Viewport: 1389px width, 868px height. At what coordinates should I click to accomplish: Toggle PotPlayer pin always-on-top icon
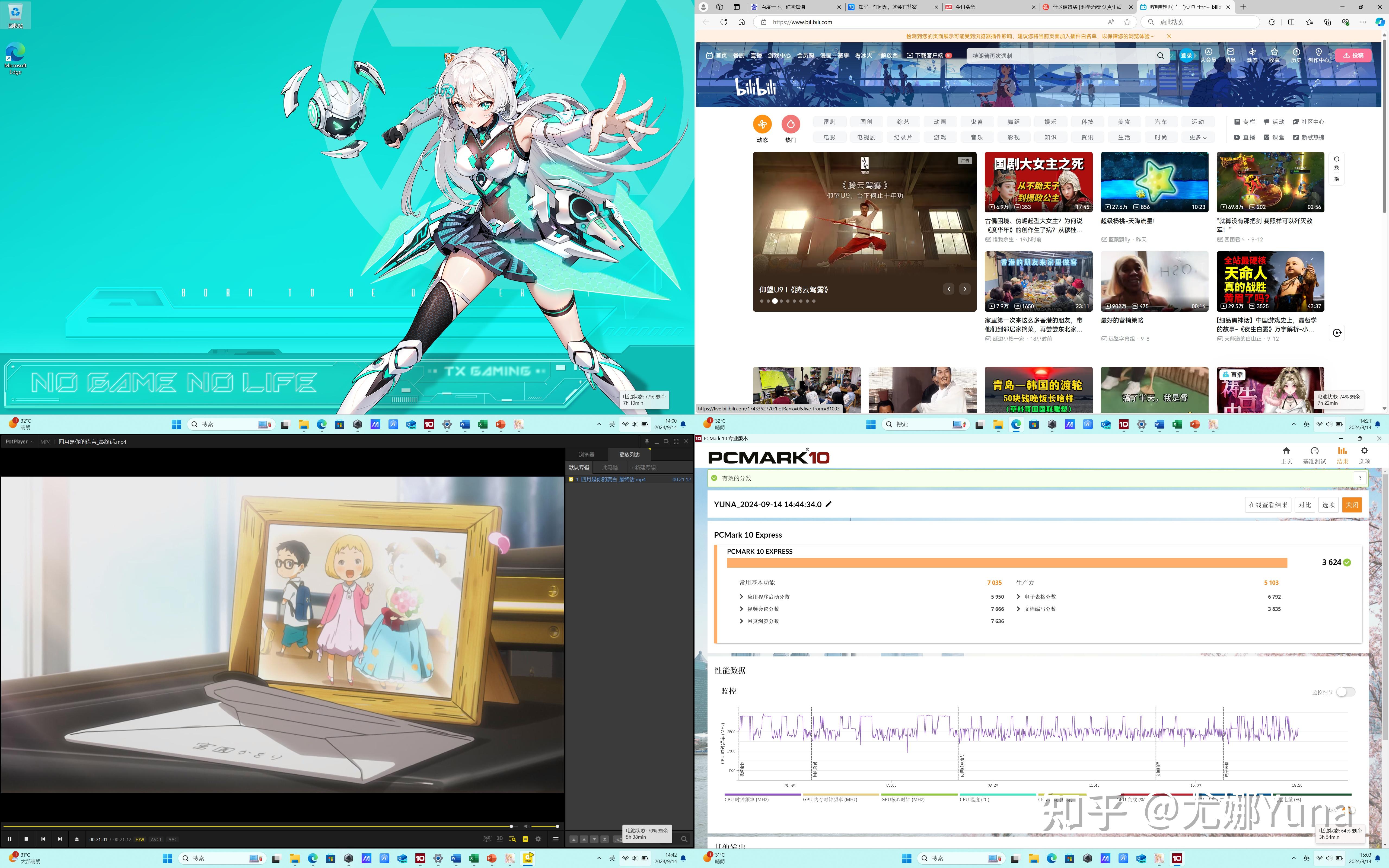(647, 442)
